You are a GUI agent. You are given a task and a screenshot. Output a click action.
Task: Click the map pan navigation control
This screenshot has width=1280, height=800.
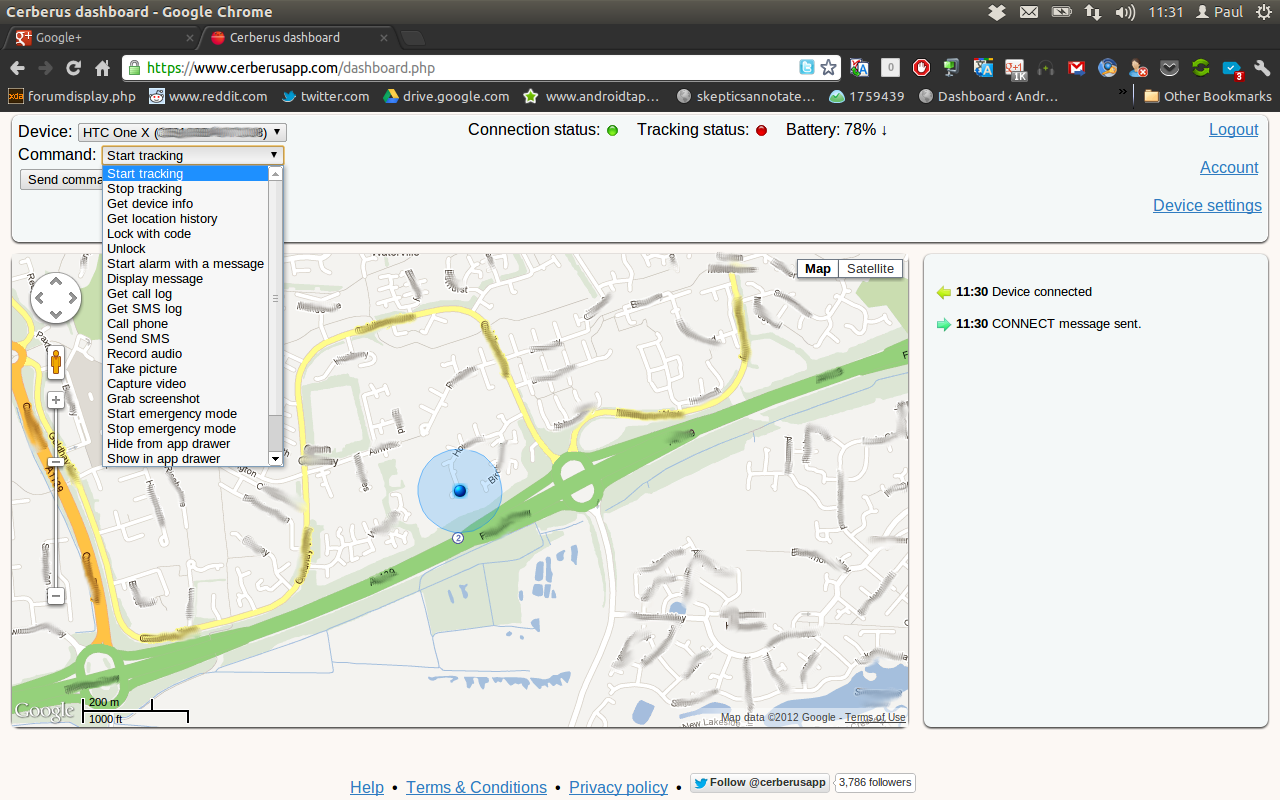pos(56,297)
